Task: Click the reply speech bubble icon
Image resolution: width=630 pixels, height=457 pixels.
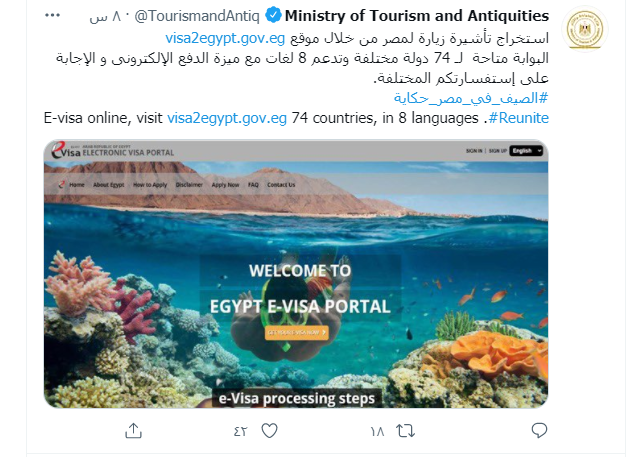Action: click(539, 430)
